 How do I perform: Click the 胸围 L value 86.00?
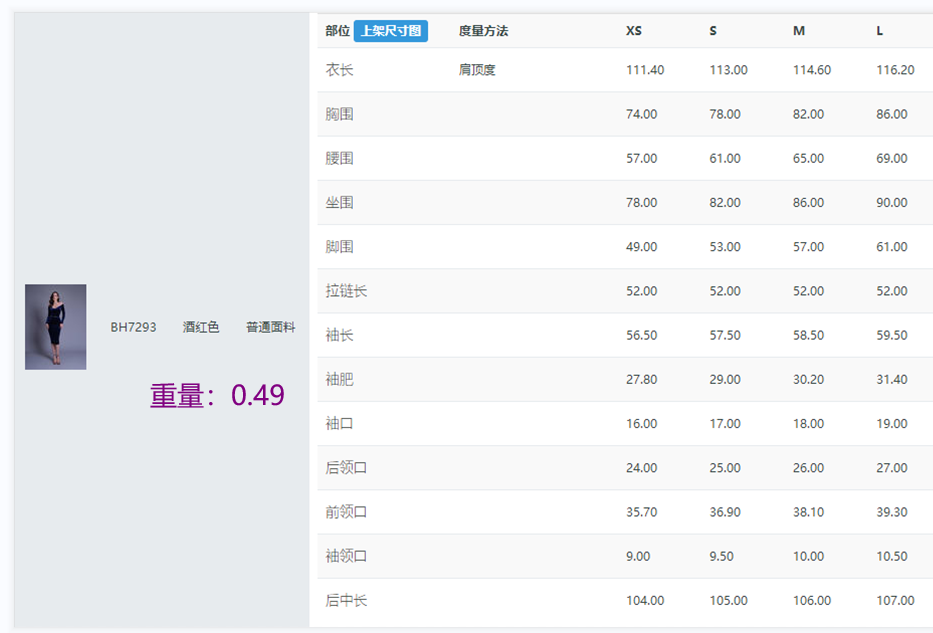tap(892, 114)
